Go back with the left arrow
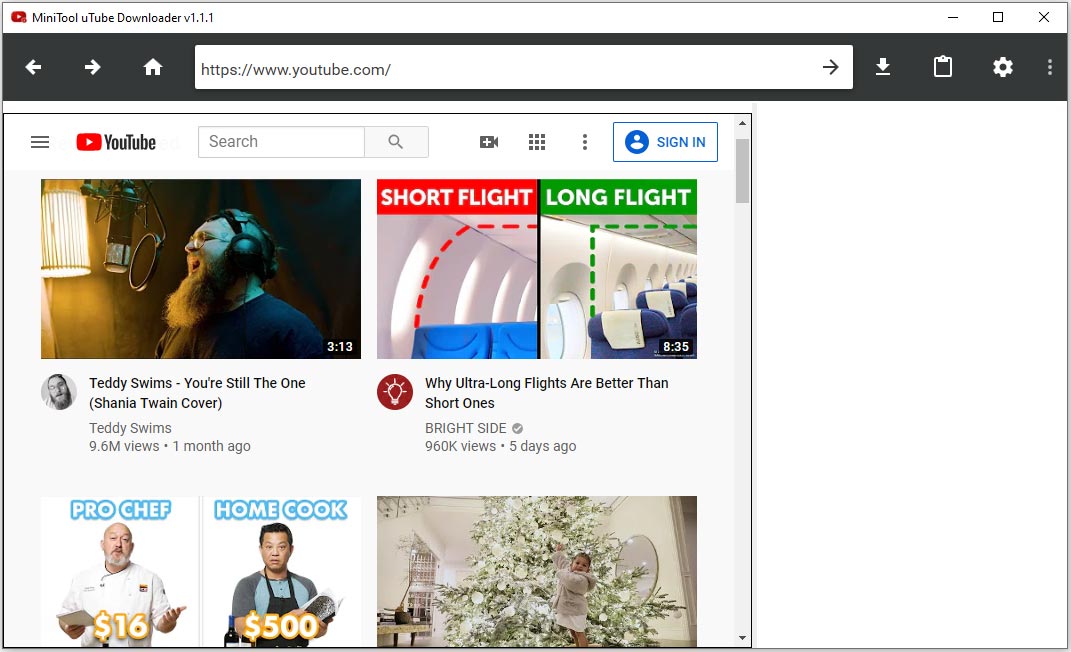1071x652 pixels. pos(33,67)
